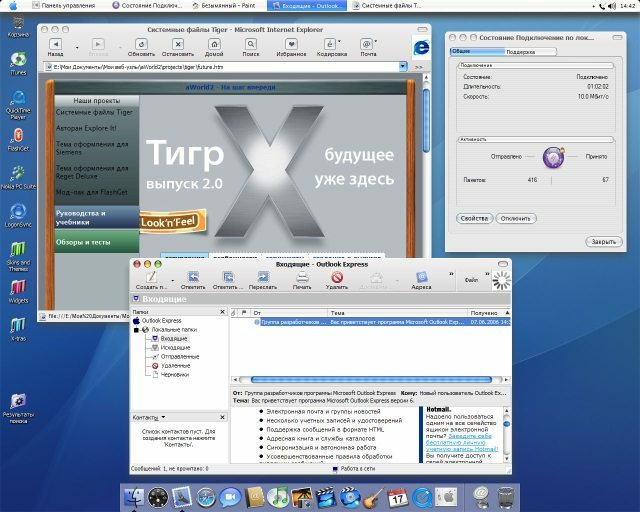Click the Отключить button
The height and width of the screenshot is (512, 640).
(x=516, y=218)
